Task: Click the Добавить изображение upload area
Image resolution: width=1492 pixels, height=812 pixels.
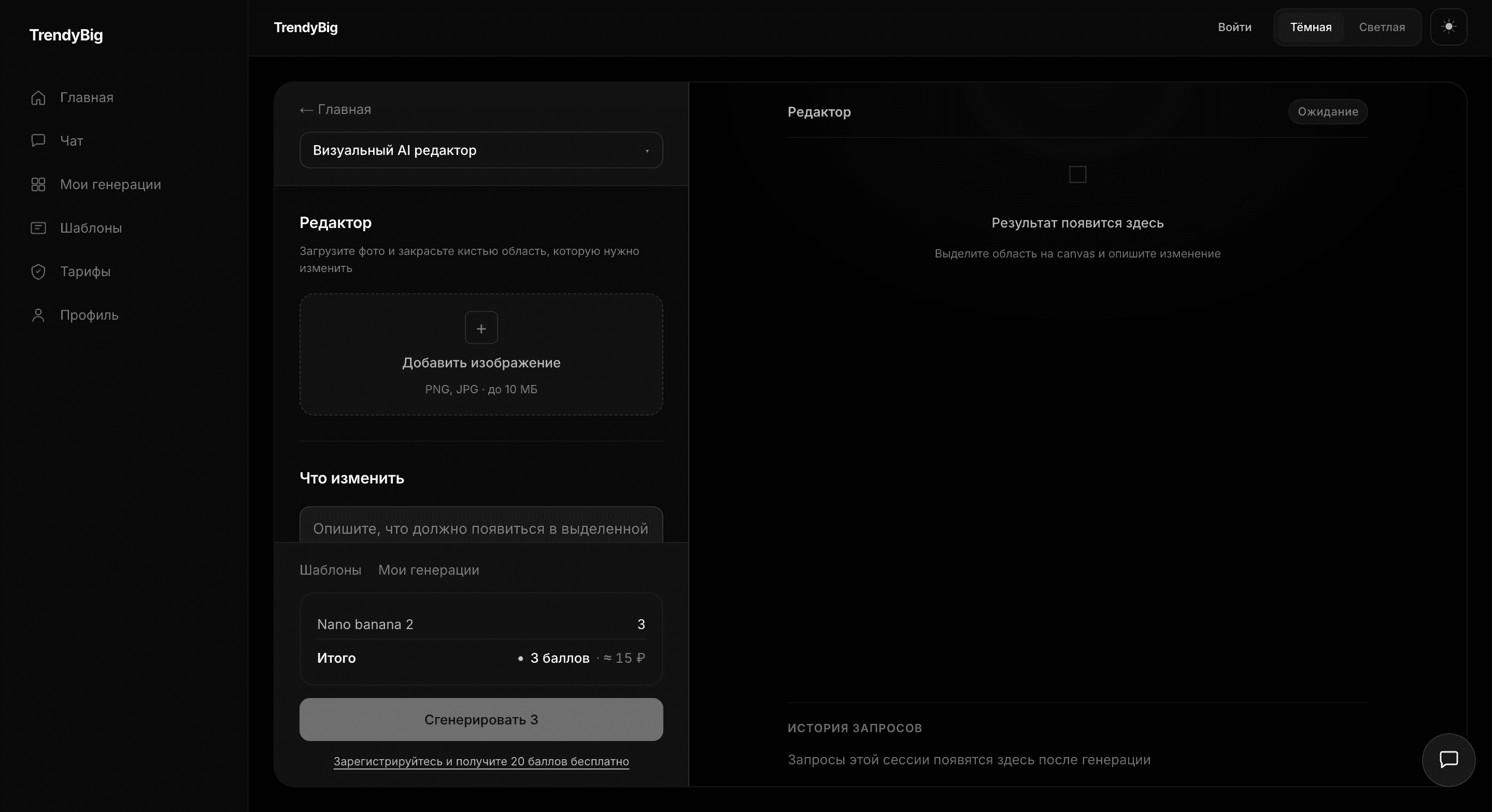Action: [481, 354]
